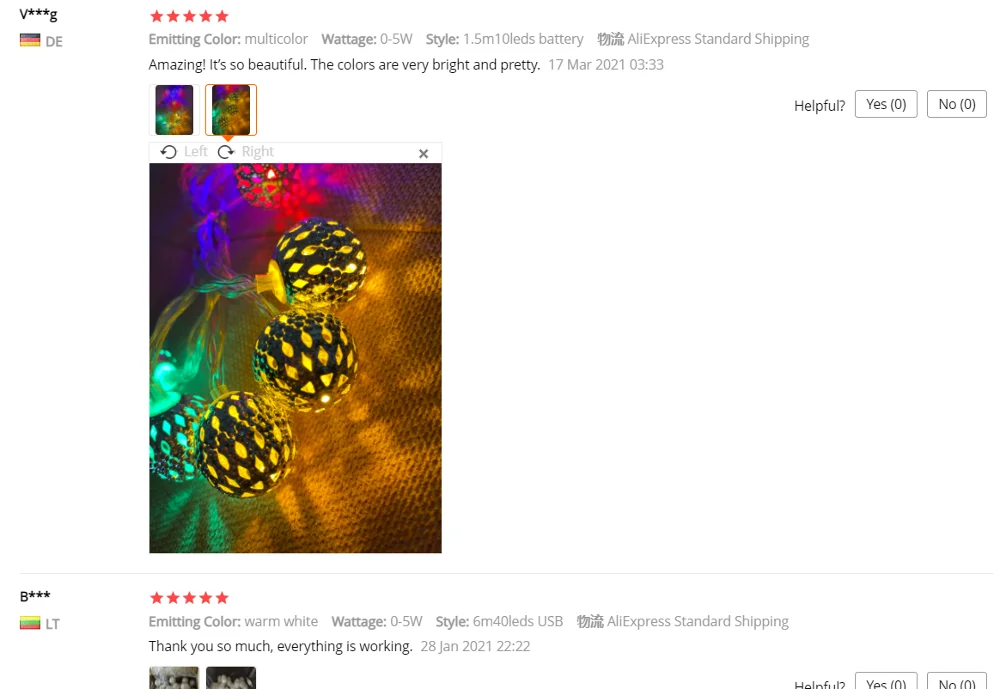Click the shipping icon in V***g's review
The image size is (1000, 689).
(610, 39)
